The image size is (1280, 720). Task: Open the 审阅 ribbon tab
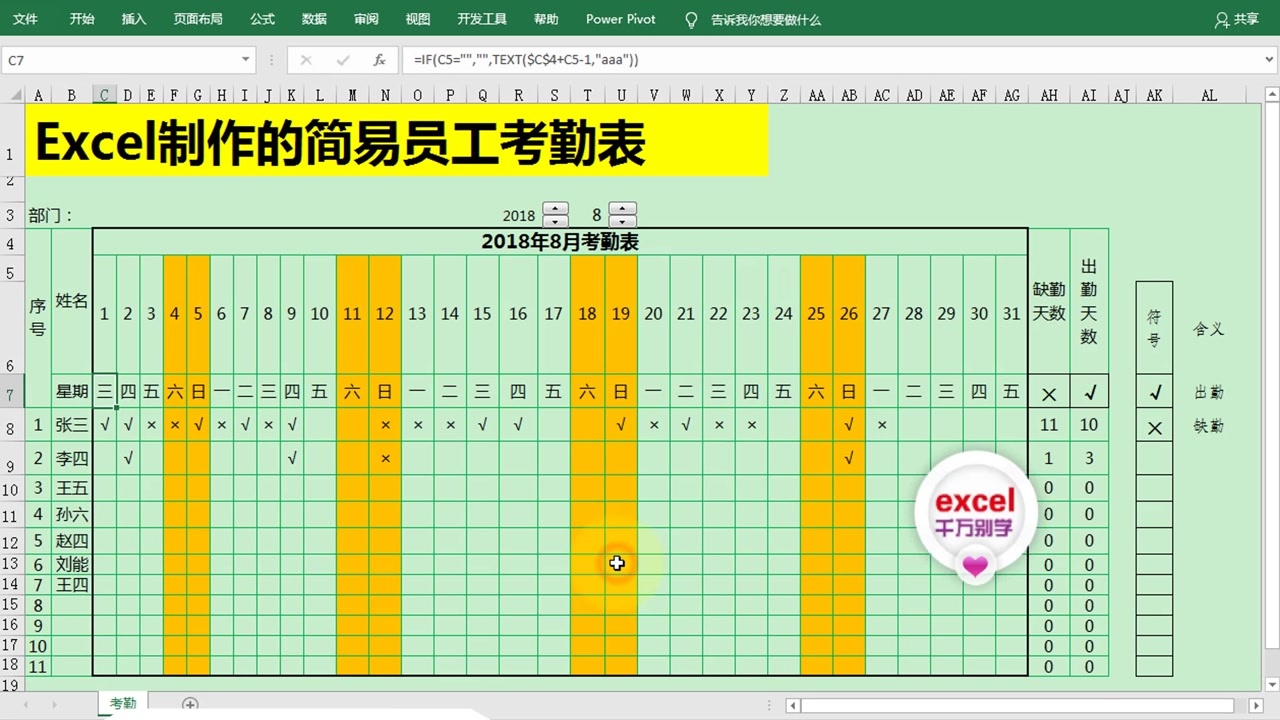[x=366, y=19]
